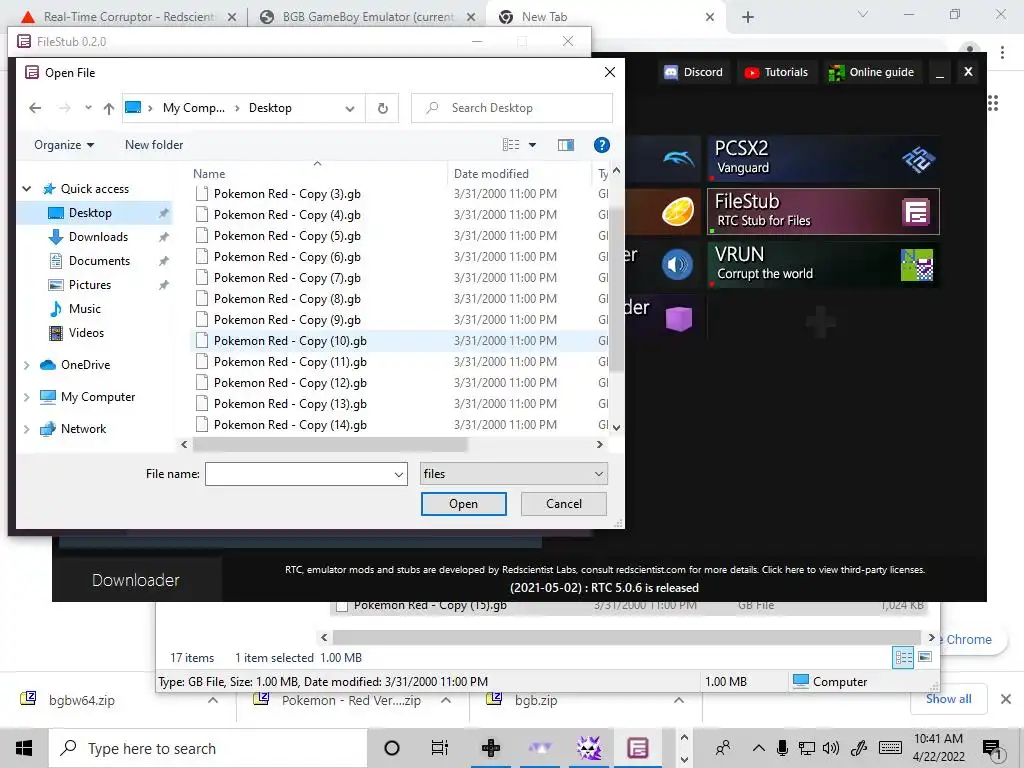The width and height of the screenshot is (1024, 768).
Task: Select the FileStub RTC Stub tile
Action: tap(824, 212)
